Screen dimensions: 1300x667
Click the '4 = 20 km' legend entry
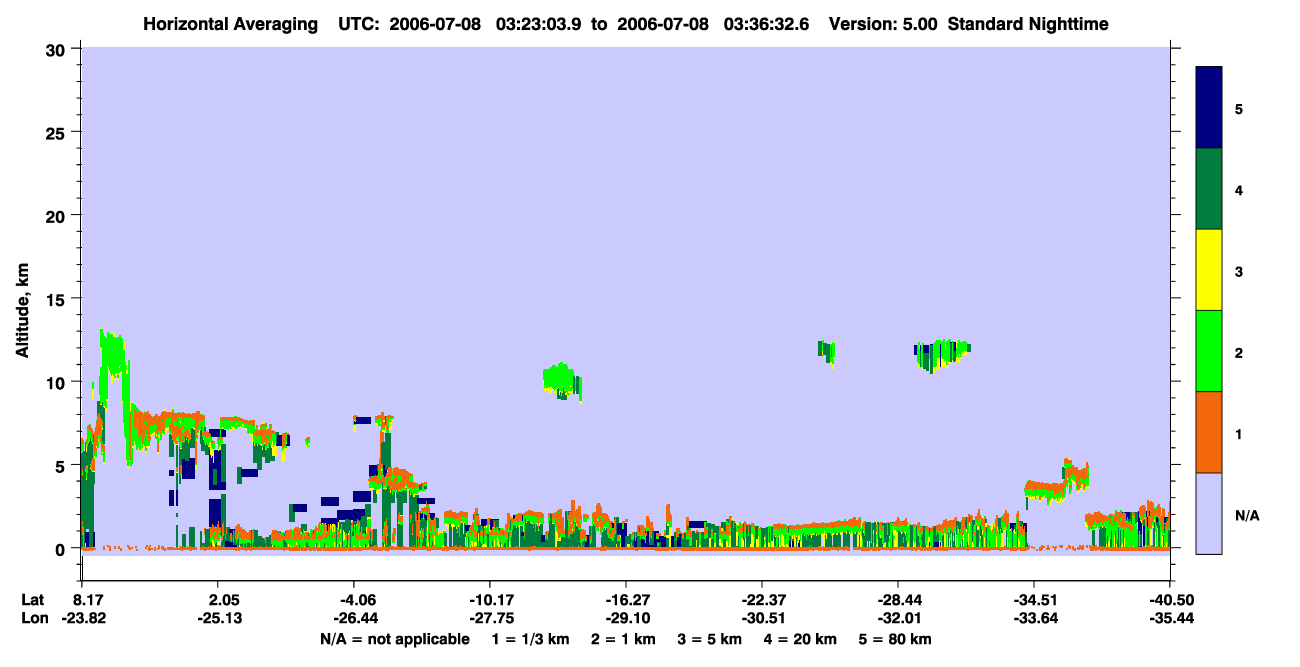pos(799,639)
